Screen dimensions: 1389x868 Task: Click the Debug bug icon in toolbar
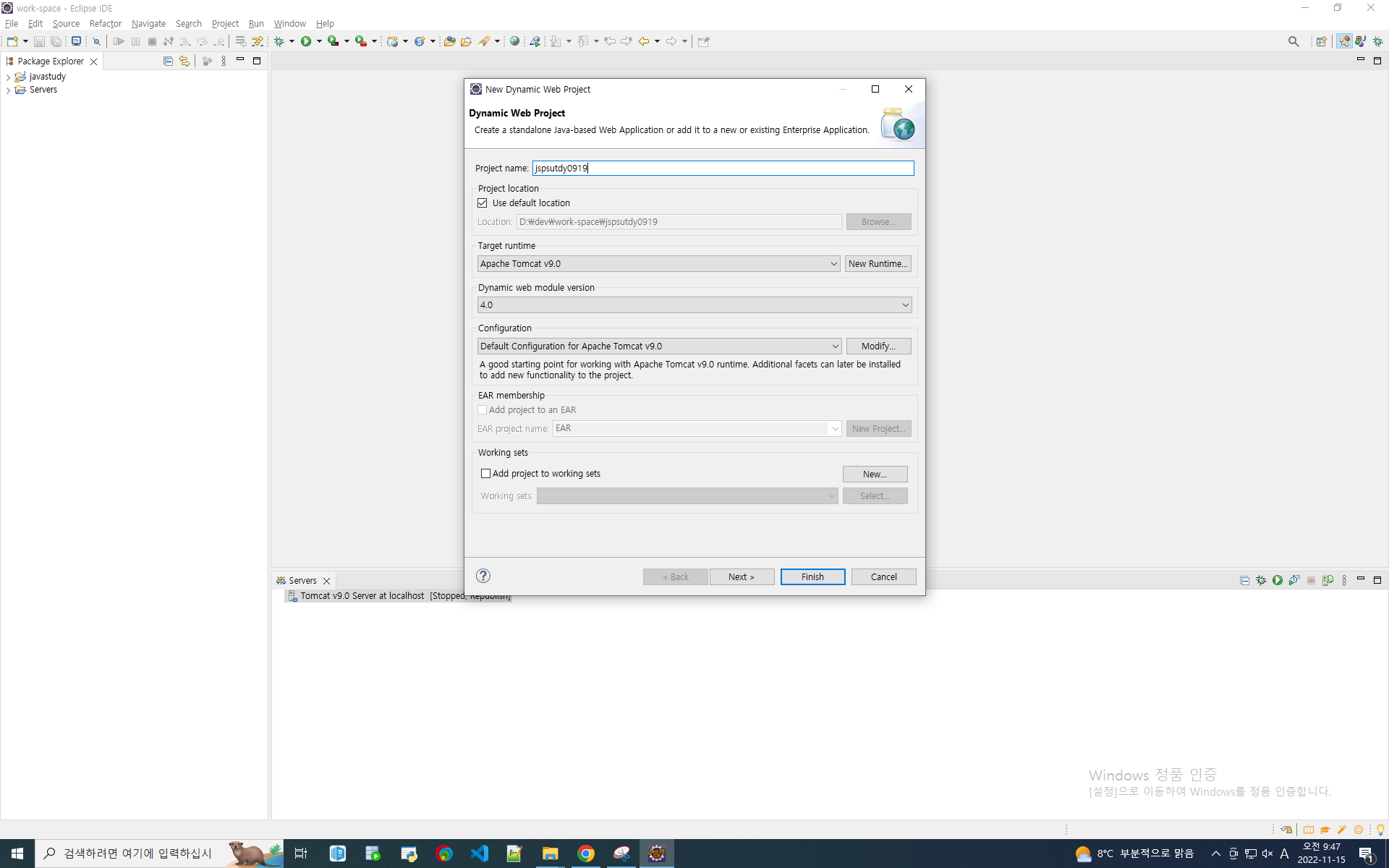click(279, 41)
